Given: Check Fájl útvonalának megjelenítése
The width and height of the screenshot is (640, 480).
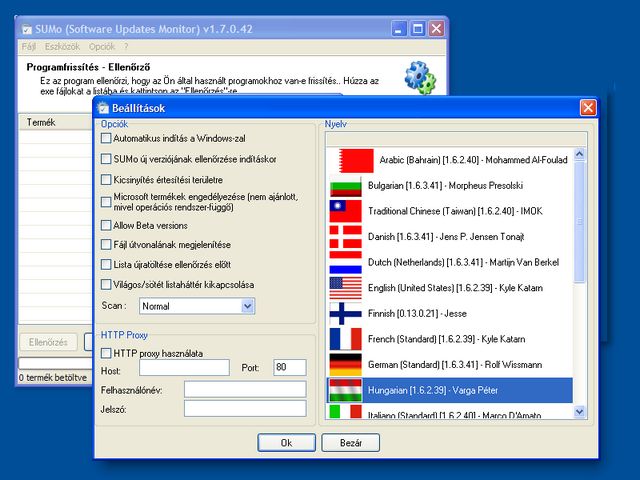Looking at the screenshot, I should [x=106, y=244].
